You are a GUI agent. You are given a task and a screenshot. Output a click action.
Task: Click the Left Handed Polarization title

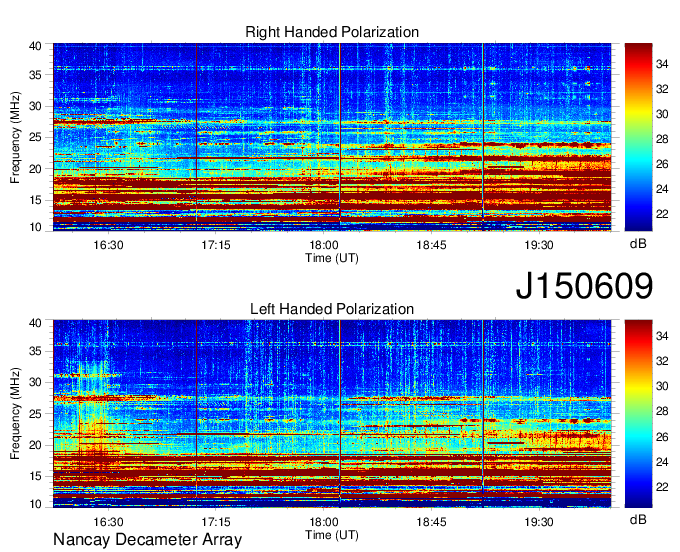[332, 309]
